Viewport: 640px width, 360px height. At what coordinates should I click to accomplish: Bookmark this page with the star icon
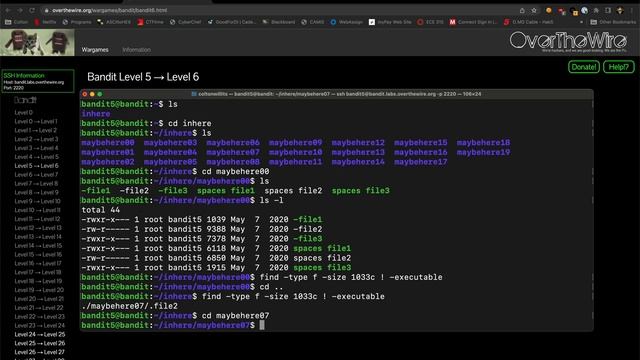pyautogui.click(x=534, y=11)
